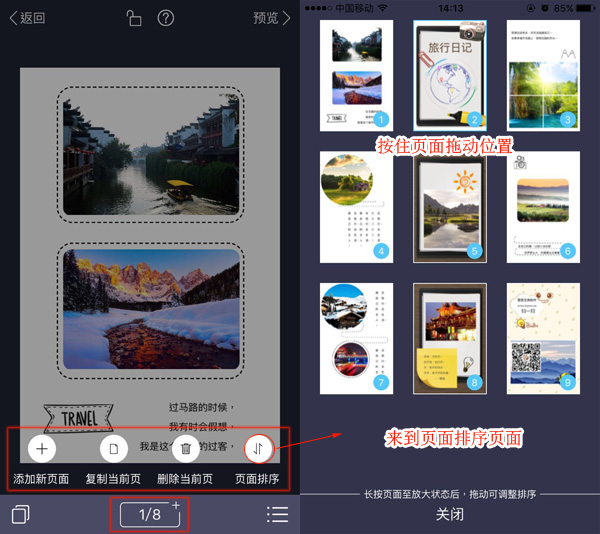
Task: Select page thumbnail 1 in sort view
Action: 356,76
